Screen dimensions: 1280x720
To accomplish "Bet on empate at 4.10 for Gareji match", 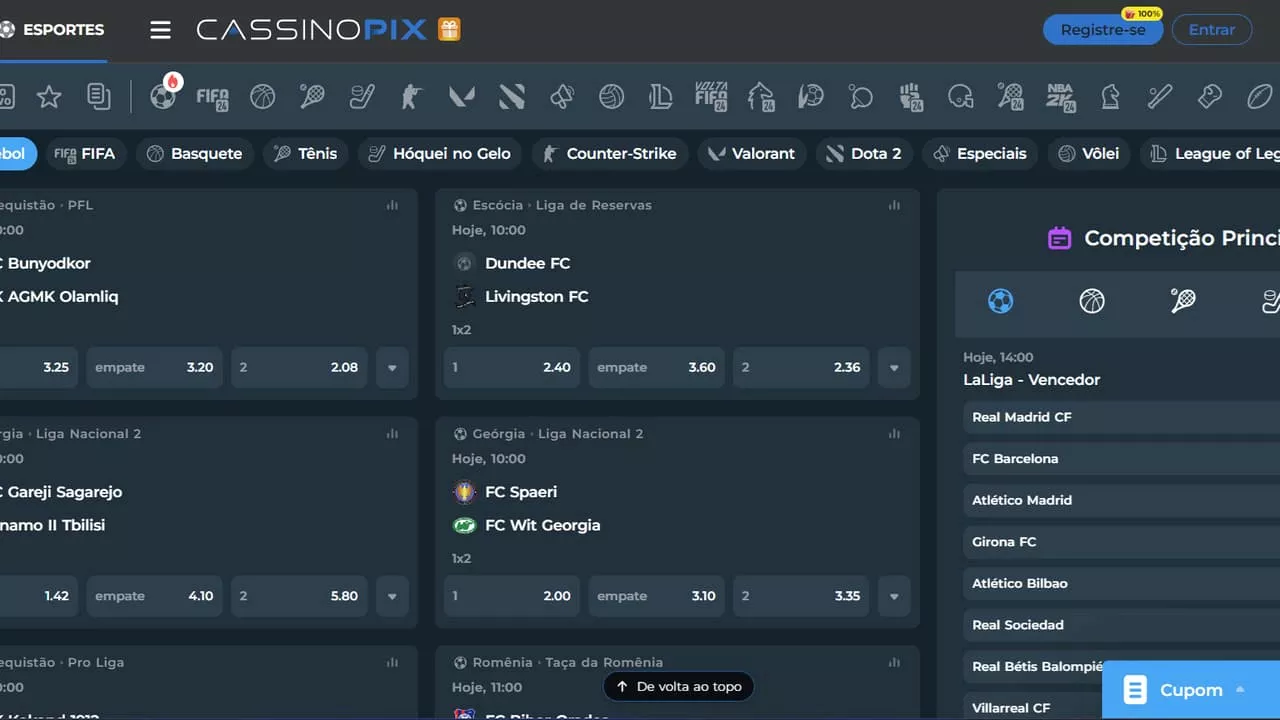I will pyautogui.click(x=155, y=596).
